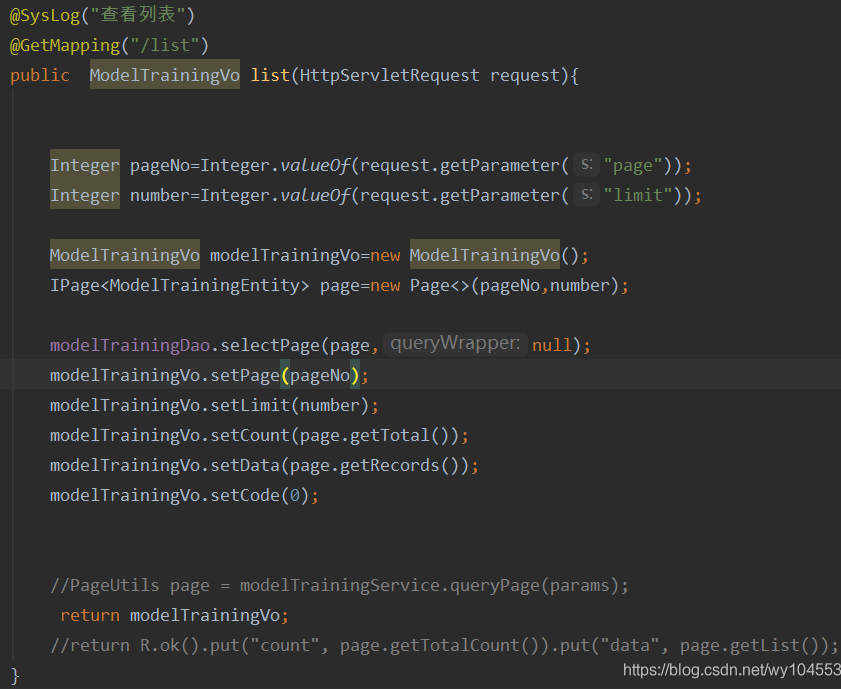This screenshot has width=841, height=689.
Task: Click the public keyword of list method
Action: tap(40, 75)
